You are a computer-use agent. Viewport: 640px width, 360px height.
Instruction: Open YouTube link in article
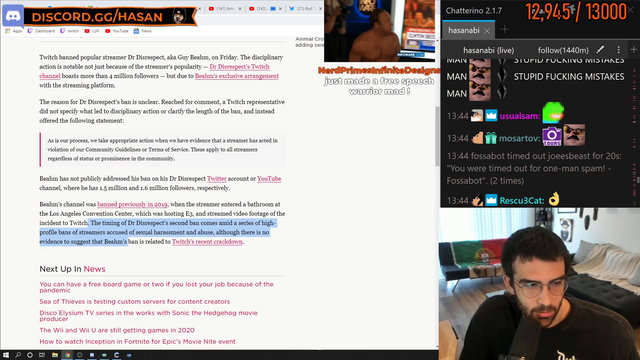pyautogui.click(x=269, y=179)
